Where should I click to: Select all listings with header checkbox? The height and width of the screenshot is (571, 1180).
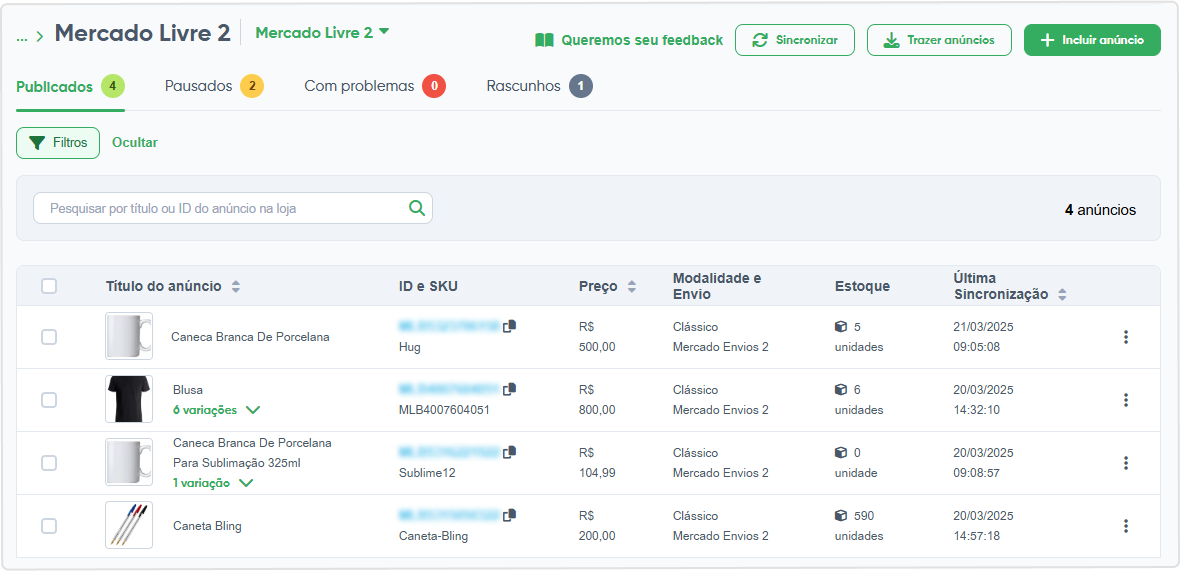(x=49, y=286)
